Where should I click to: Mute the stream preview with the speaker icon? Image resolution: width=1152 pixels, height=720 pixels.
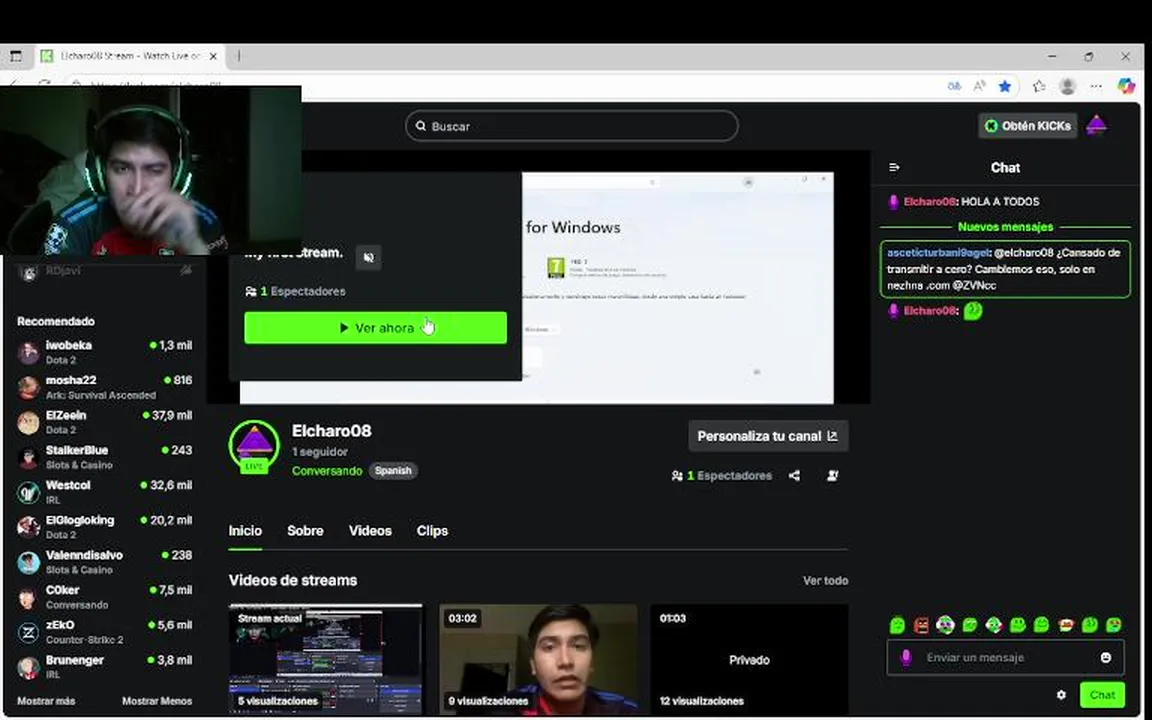[x=369, y=257]
